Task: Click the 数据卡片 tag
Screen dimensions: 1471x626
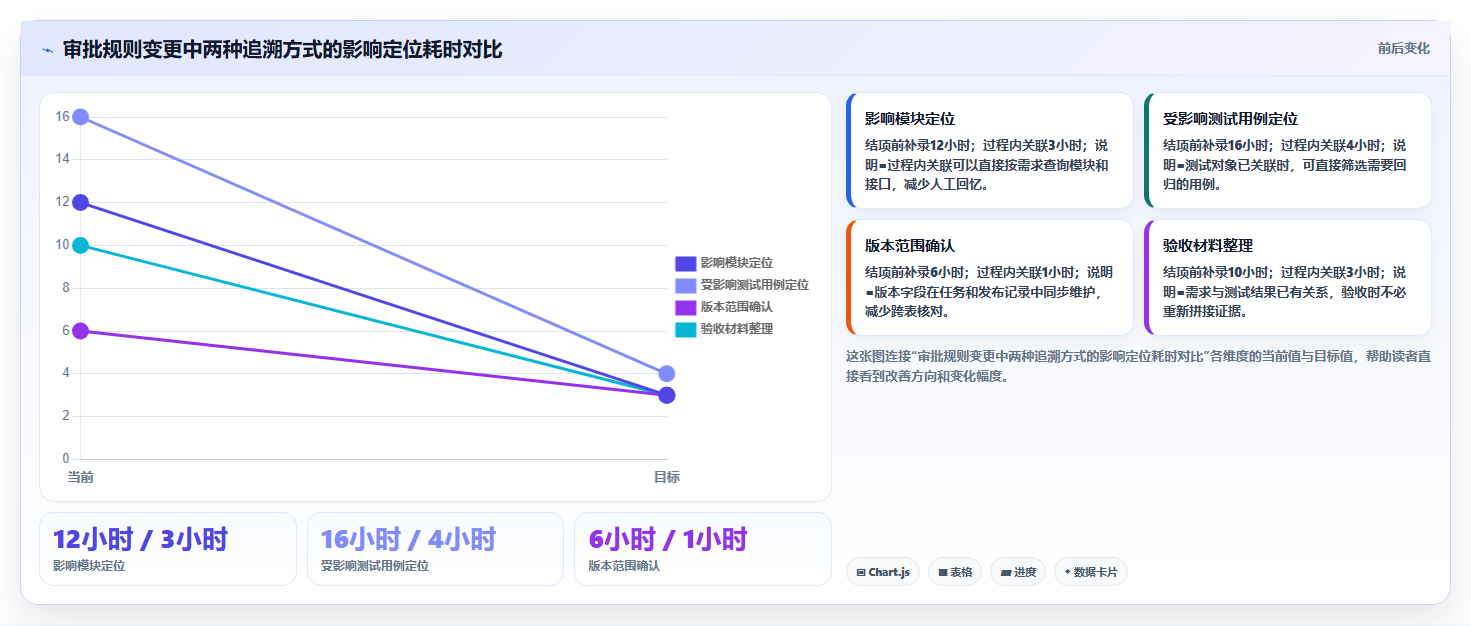Action: point(1091,572)
